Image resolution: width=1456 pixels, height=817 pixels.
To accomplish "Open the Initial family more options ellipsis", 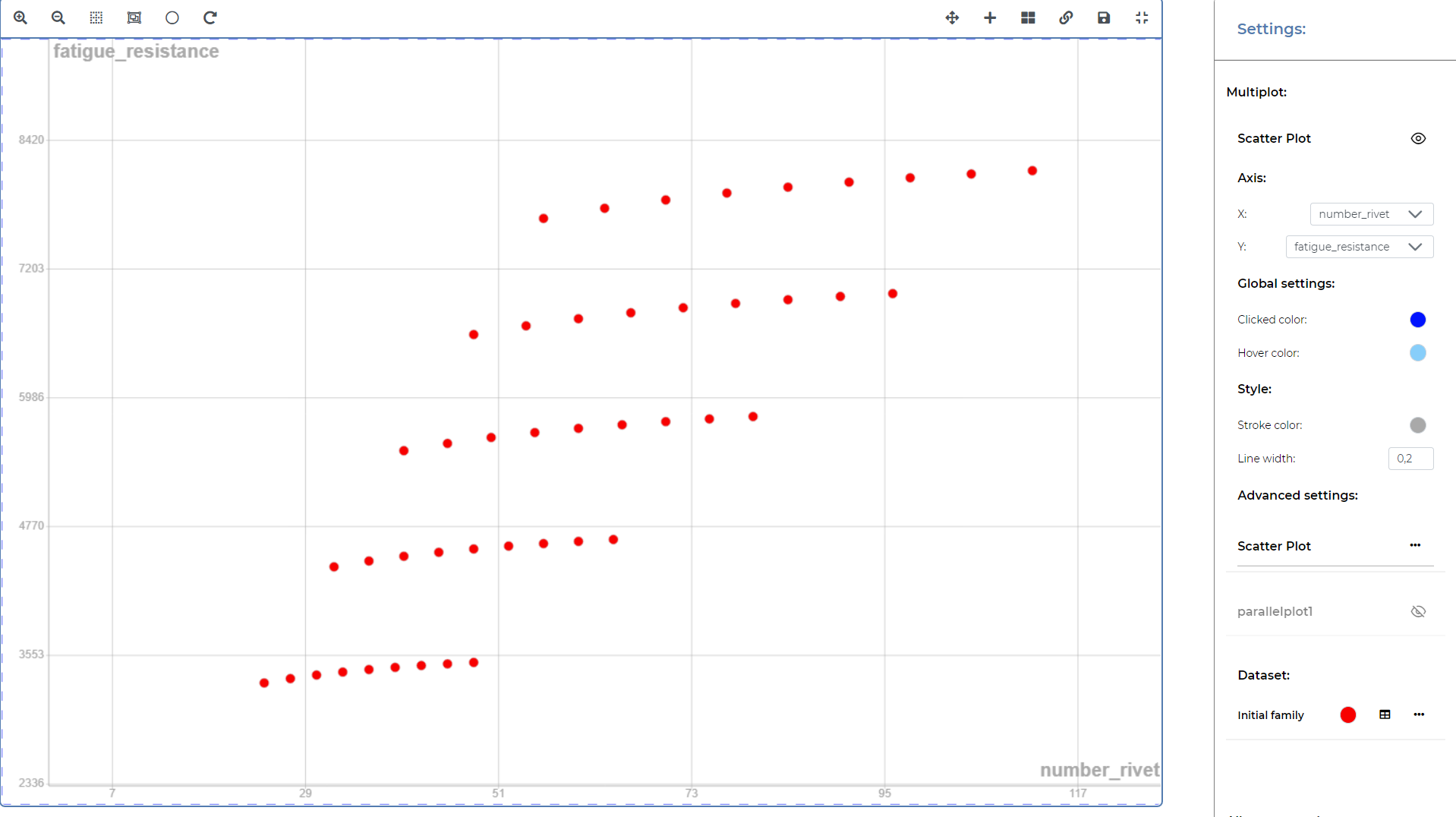I will (x=1419, y=714).
